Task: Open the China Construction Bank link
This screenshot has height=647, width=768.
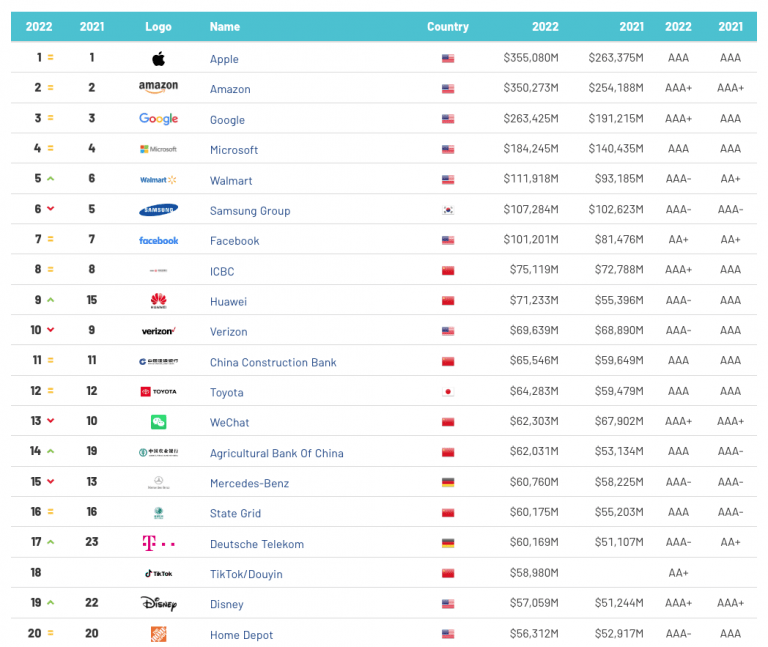Action: click(x=273, y=362)
